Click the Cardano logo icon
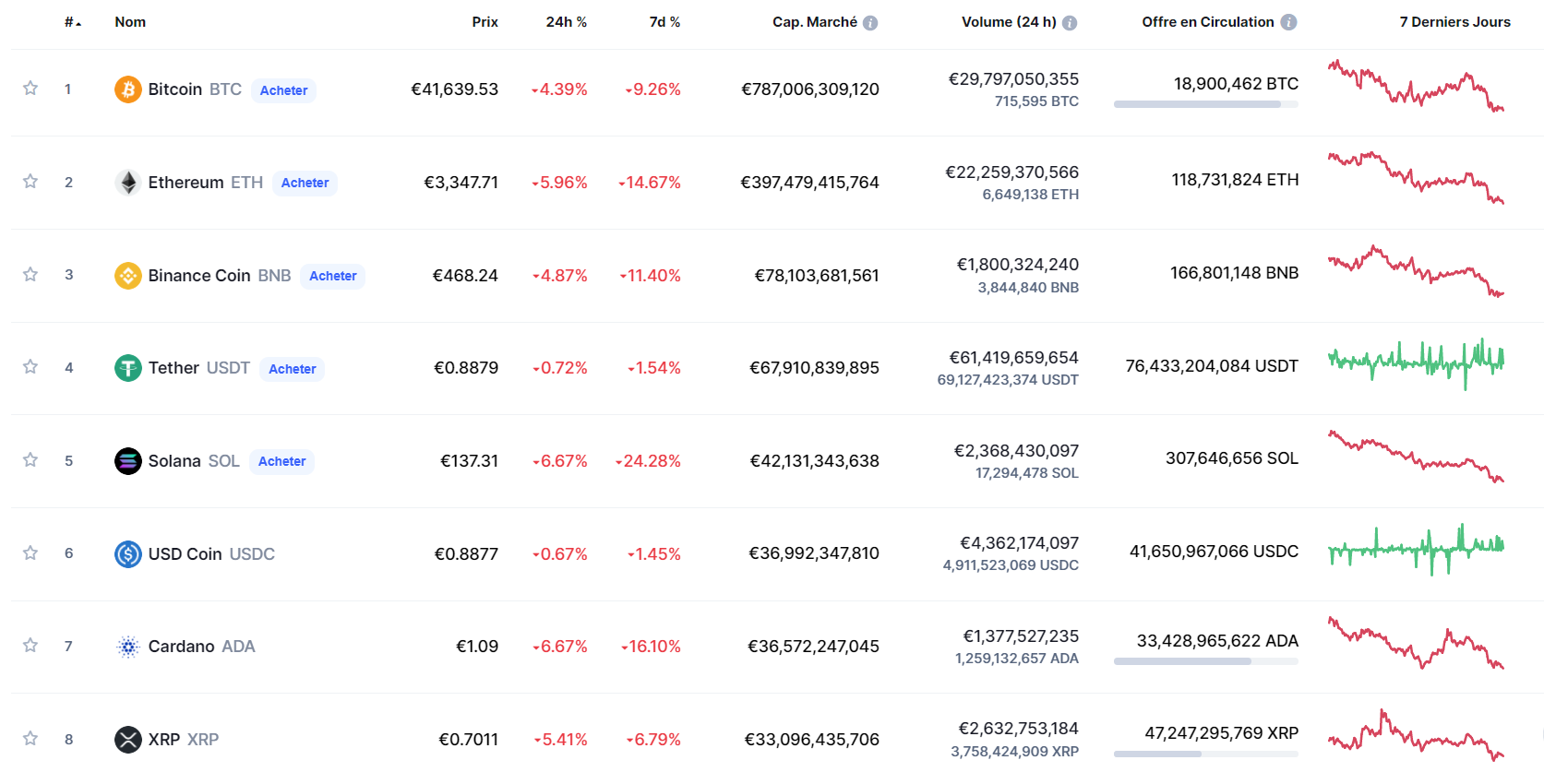This screenshot has height=784, width=1544. point(127,647)
